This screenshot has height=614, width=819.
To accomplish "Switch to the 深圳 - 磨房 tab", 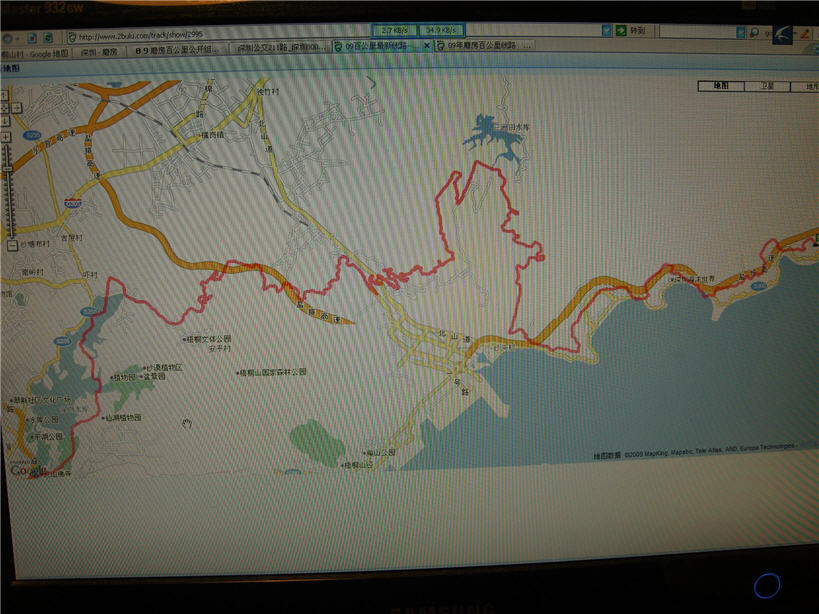I will point(99,52).
